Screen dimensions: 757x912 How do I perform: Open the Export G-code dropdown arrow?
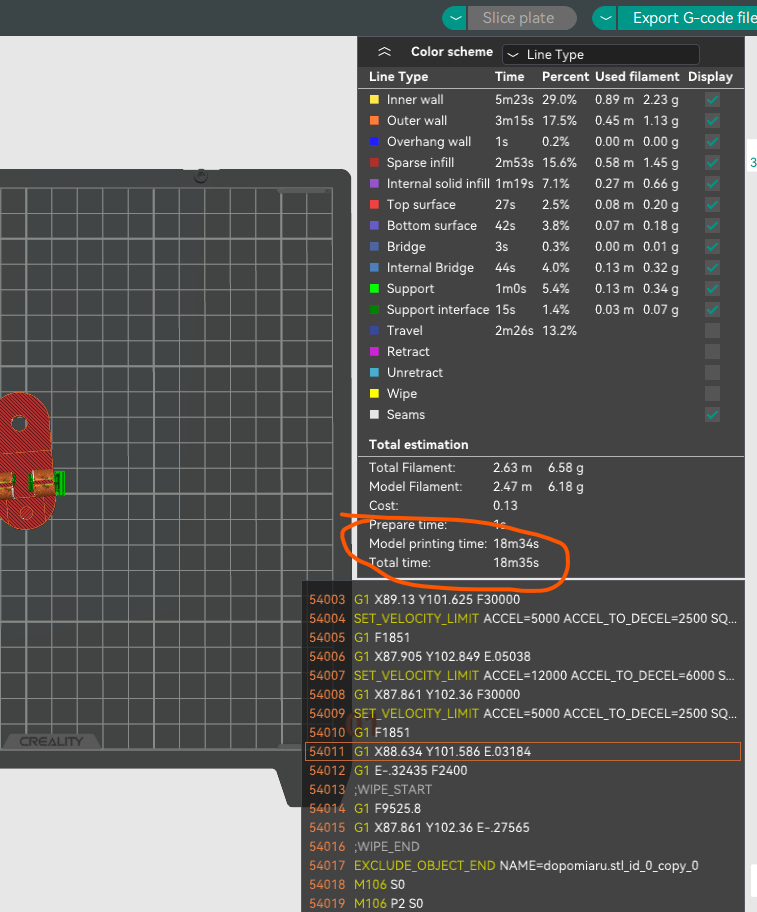tap(604, 18)
